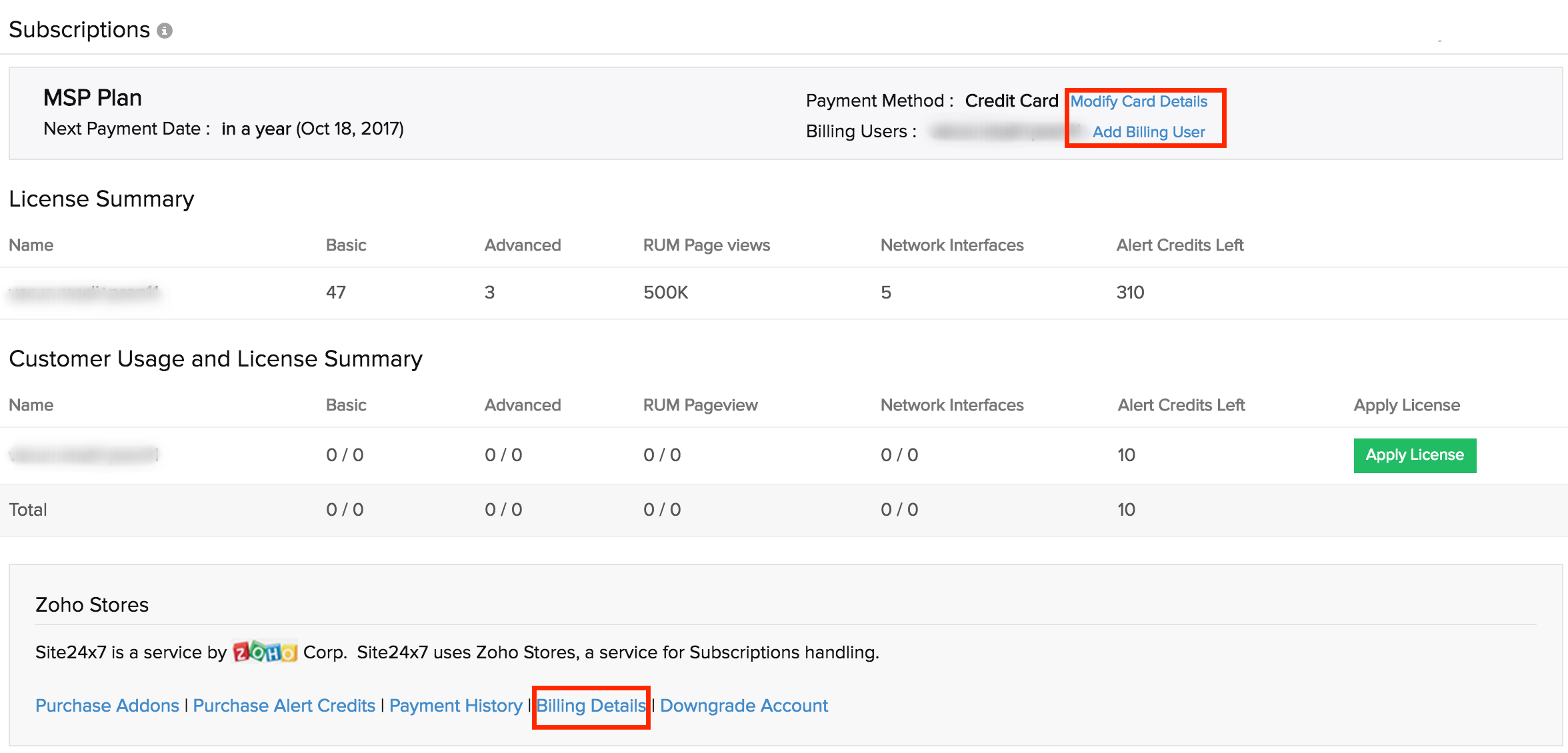Click Downgrade Account
Image resolution: width=1568 pixels, height=753 pixels.
point(744,705)
